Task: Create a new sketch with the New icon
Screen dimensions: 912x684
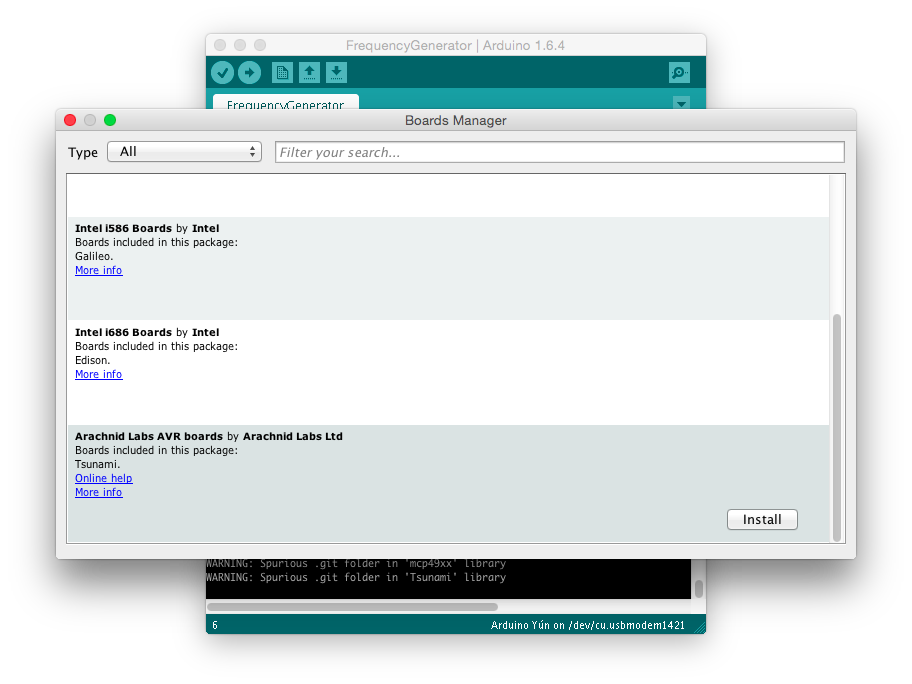Action: point(282,73)
